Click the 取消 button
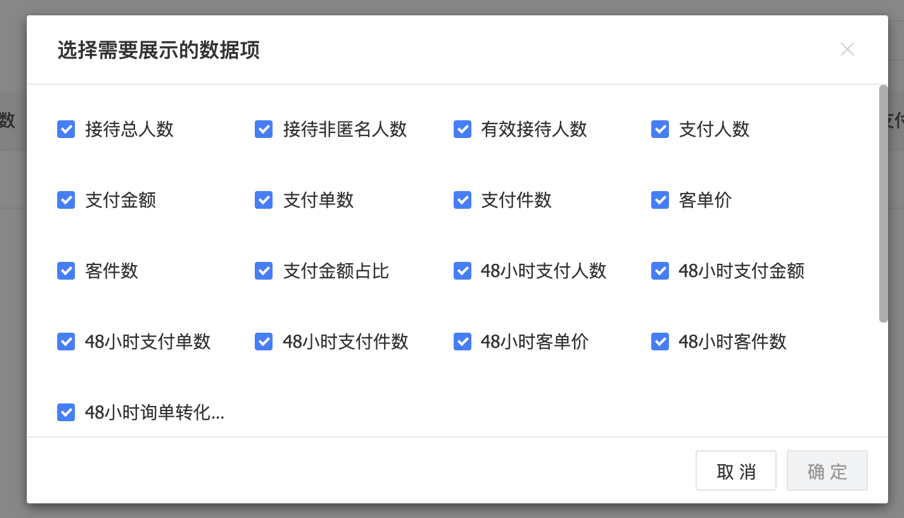The image size is (904, 518). (x=736, y=472)
